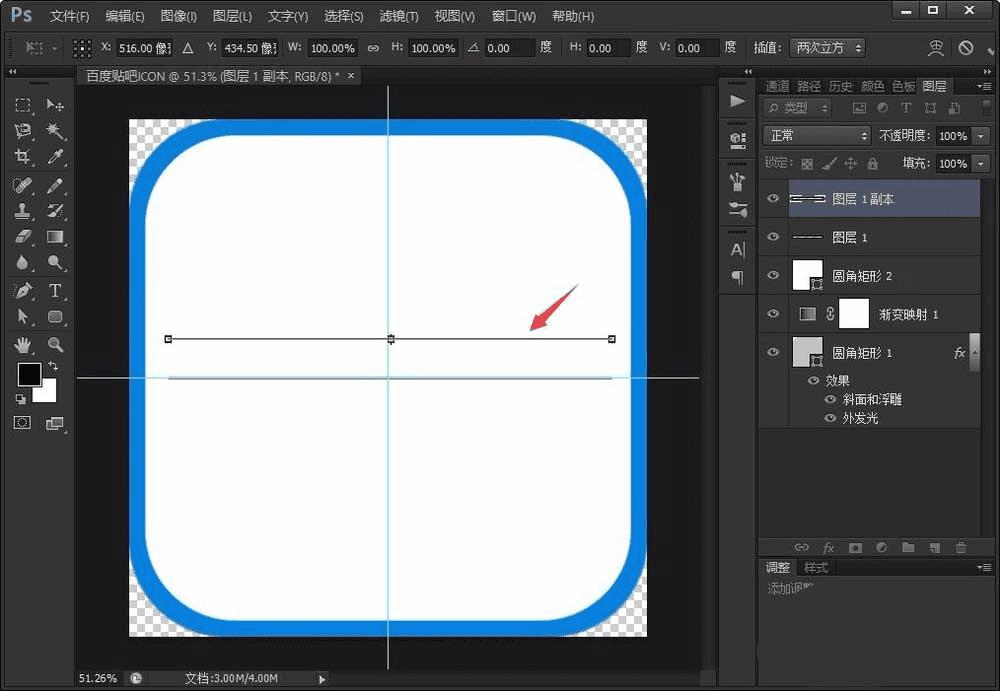The height and width of the screenshot is (691, 1000).
Task: Hide the 图层 1 副本 layer
Action: [x=772, y=199]
